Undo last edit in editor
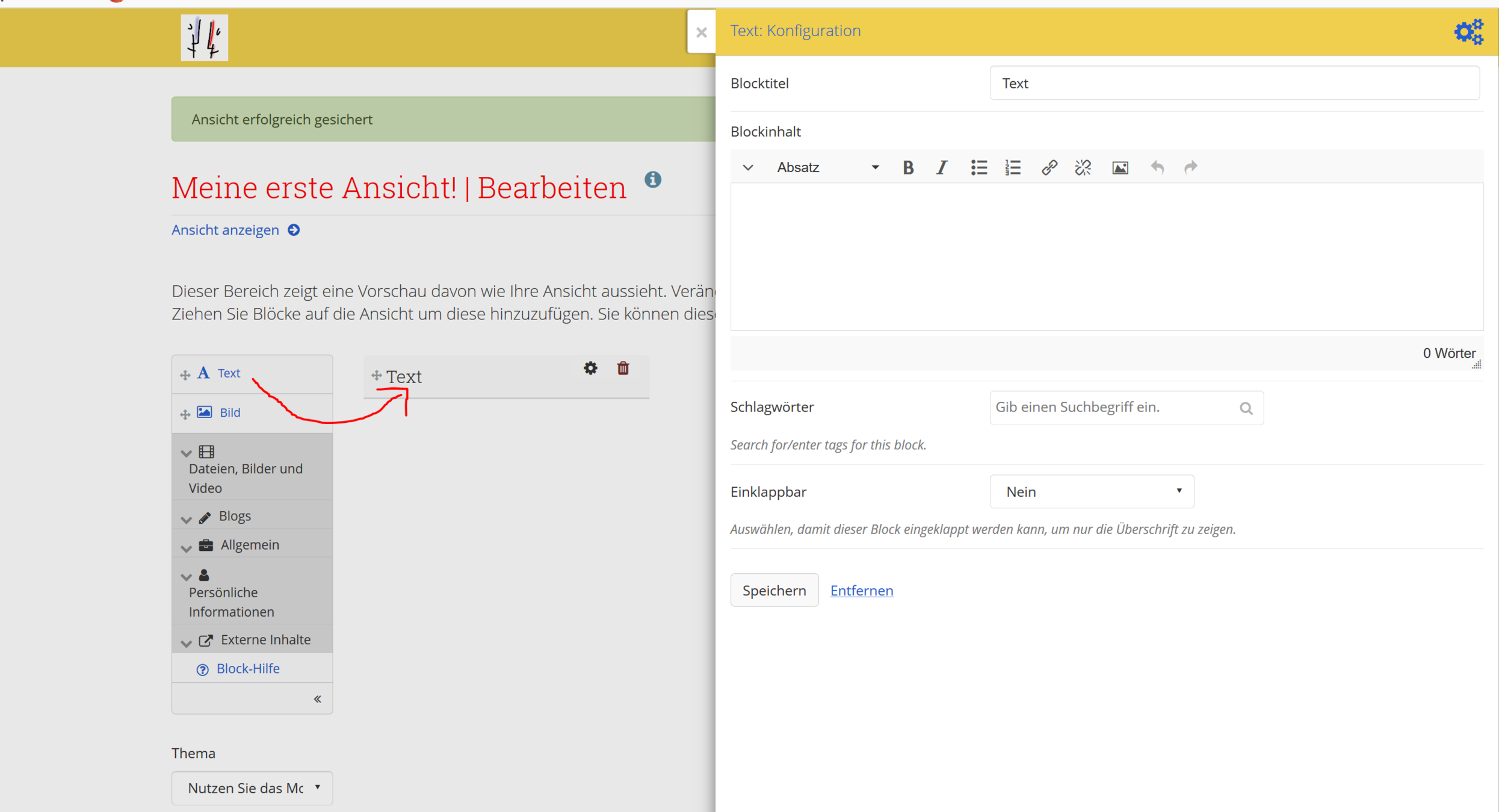Image resolution: width=1499 pixels, height=812 pixels. click(x=1157, y=167)
